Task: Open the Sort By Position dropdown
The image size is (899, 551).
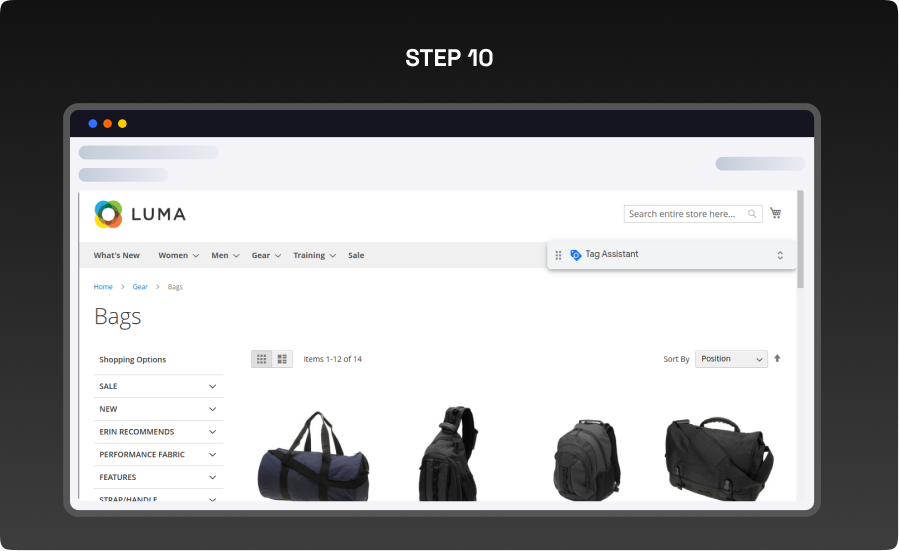Action: click(x=731, y=359)
